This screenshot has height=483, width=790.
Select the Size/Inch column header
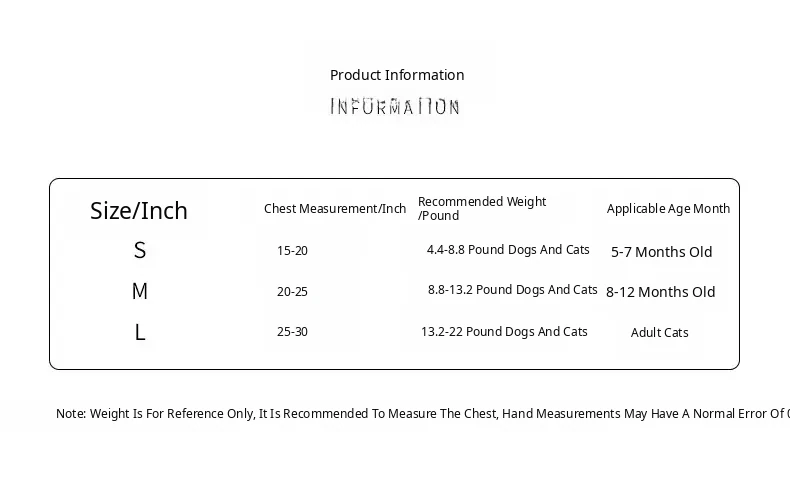coord(139,211)
